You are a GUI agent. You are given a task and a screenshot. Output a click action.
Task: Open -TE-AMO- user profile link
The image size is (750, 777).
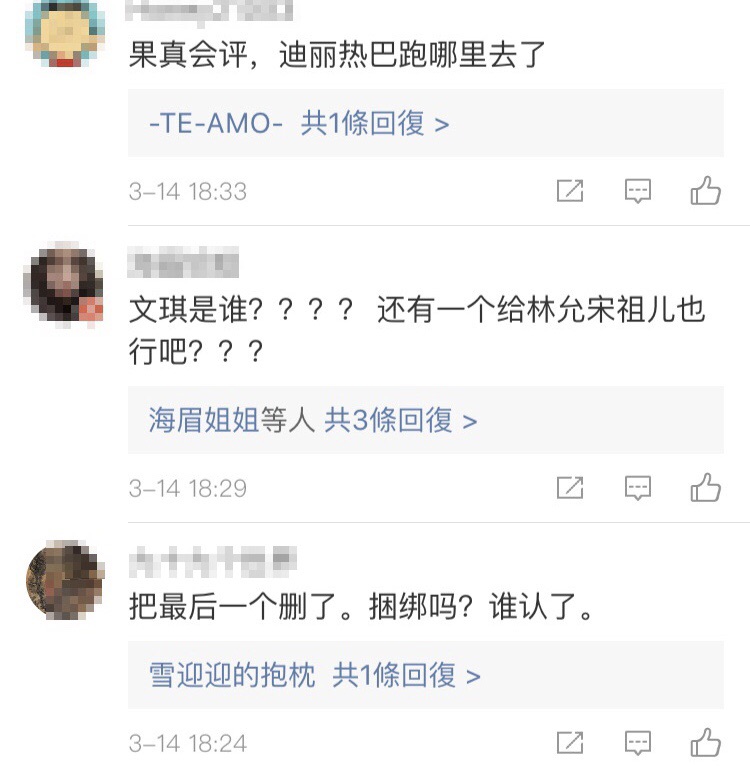[216, 124]
